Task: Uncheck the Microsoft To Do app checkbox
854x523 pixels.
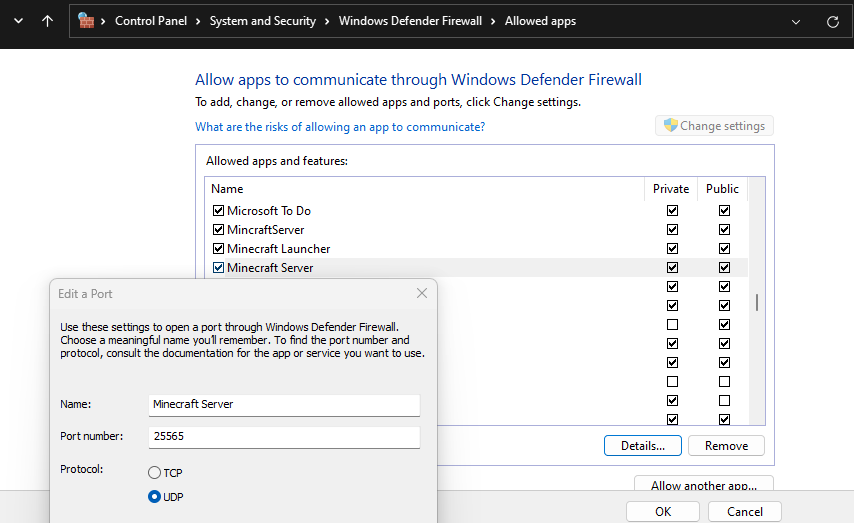Action: coord(218,211)
